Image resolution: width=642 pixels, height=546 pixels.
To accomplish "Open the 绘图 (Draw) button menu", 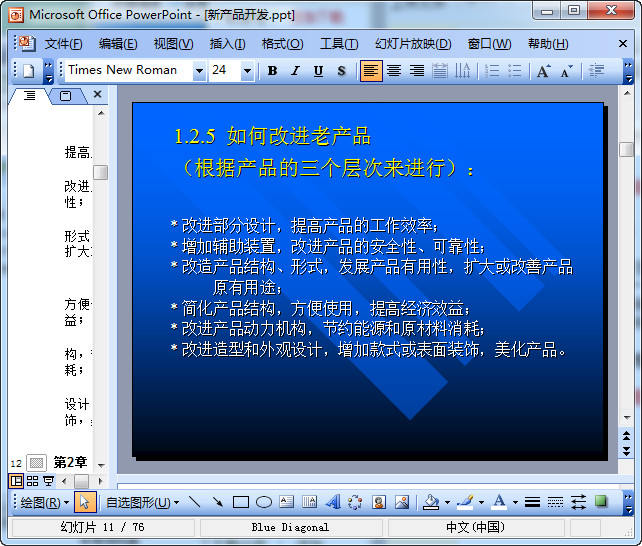I will [x=45, y=502].
